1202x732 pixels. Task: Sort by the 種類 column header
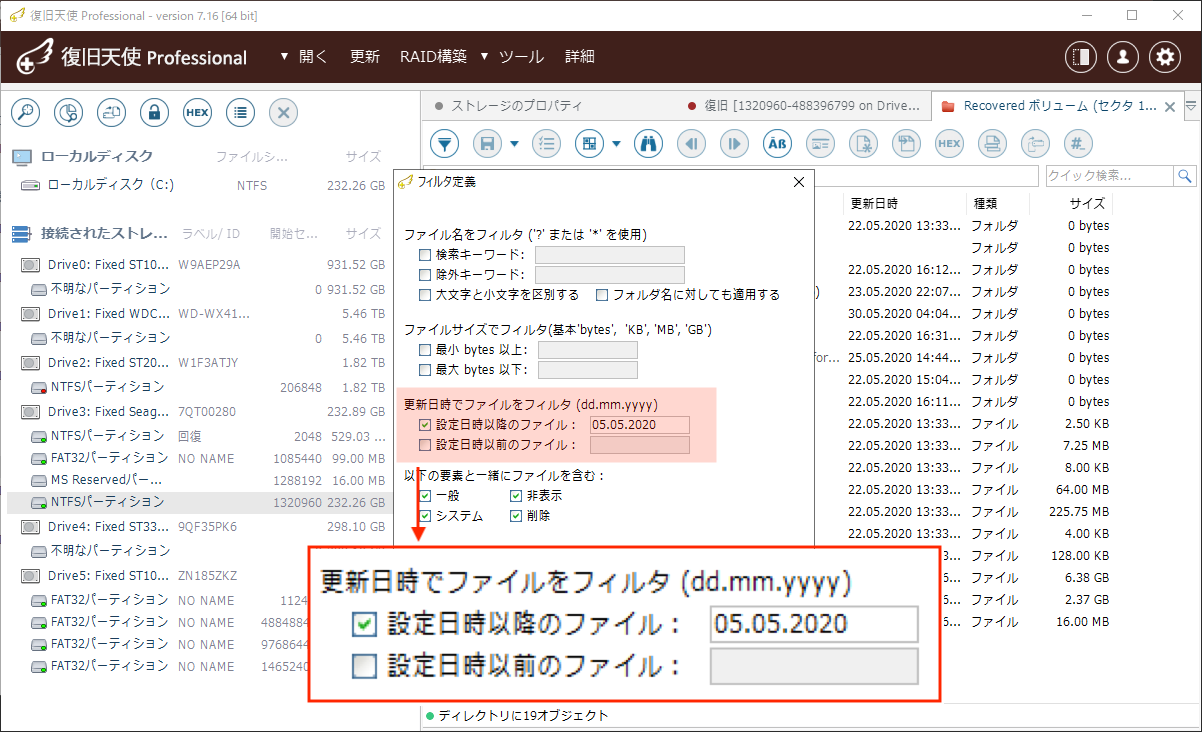coord(986,203)
